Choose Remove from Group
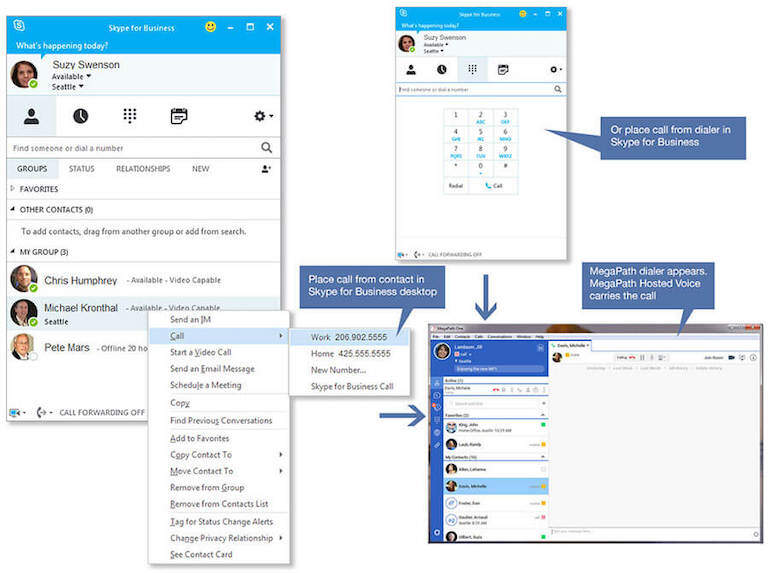Viewport: 768px width, 573px height. point(207,487)
